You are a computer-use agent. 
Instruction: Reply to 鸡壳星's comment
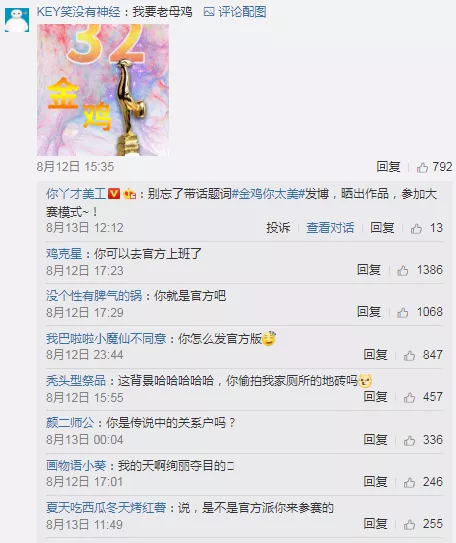click(x=369, y=270)
